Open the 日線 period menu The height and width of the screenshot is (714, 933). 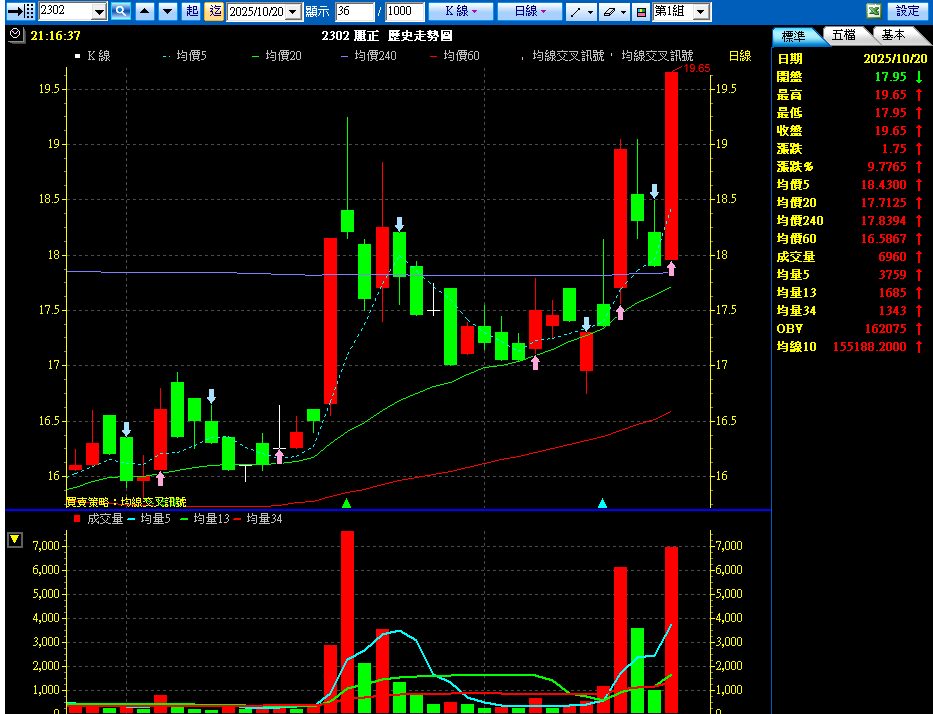[x=530, y=11]
